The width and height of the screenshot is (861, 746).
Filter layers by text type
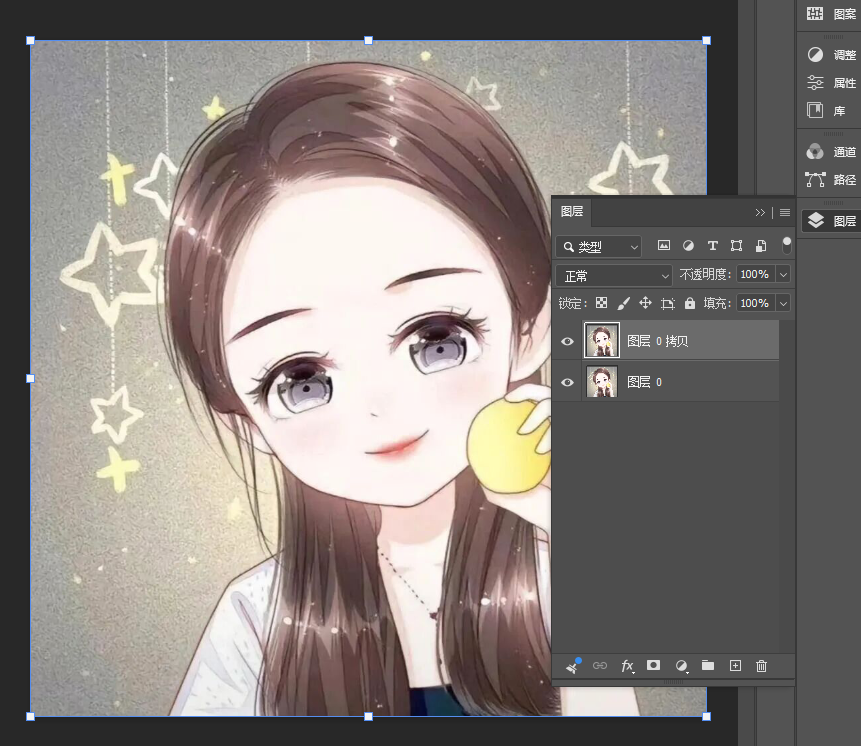[x=712, y=246]
